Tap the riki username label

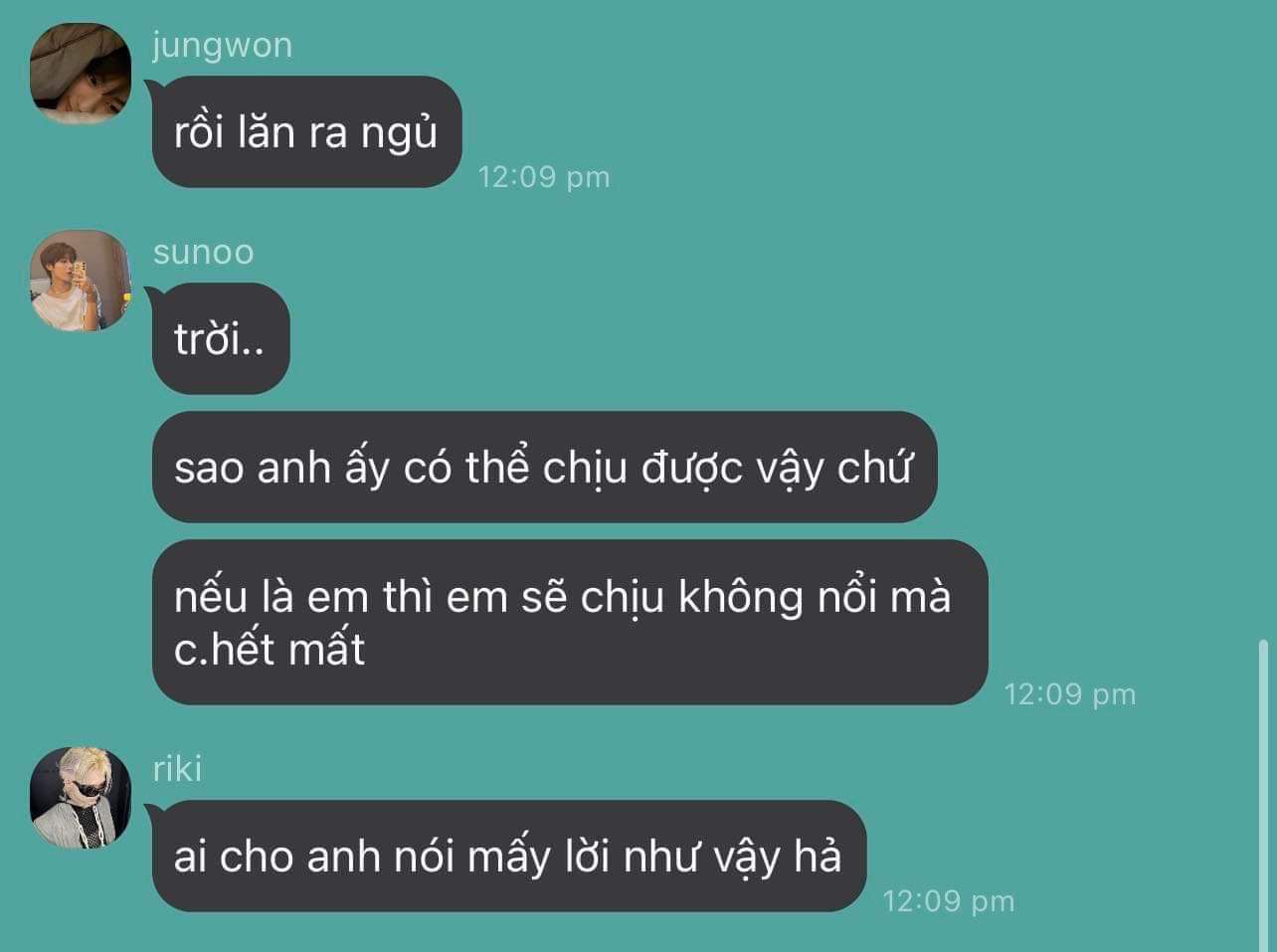tap(177, 769)
